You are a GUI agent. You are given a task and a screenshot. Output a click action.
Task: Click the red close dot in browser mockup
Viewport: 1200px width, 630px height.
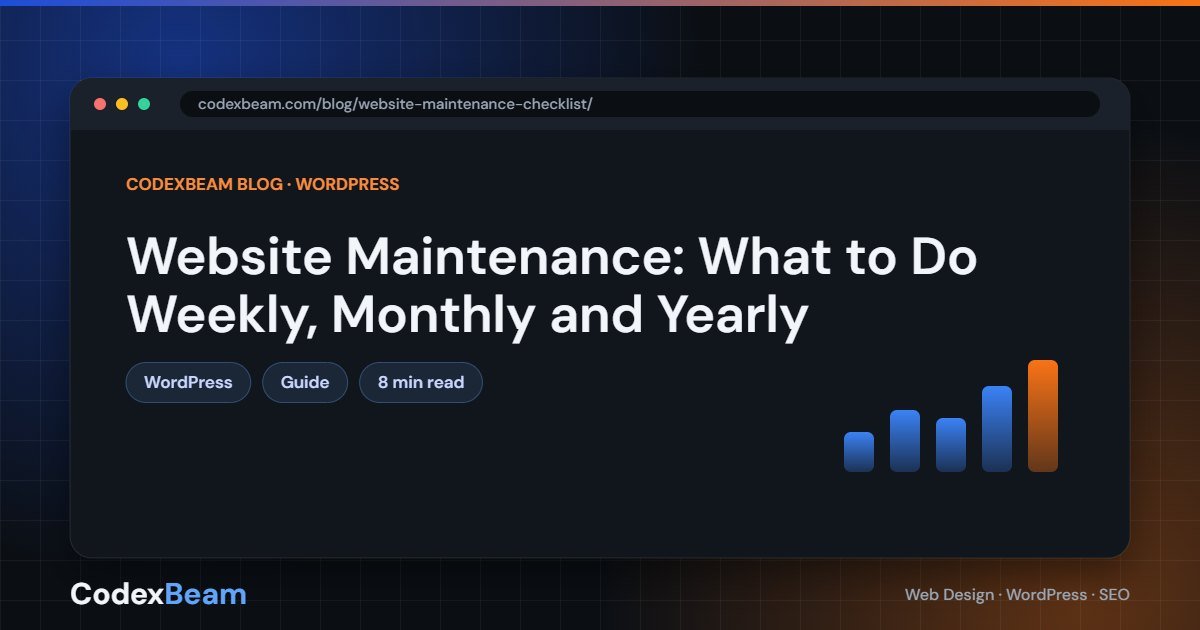[x=100, y=104]
